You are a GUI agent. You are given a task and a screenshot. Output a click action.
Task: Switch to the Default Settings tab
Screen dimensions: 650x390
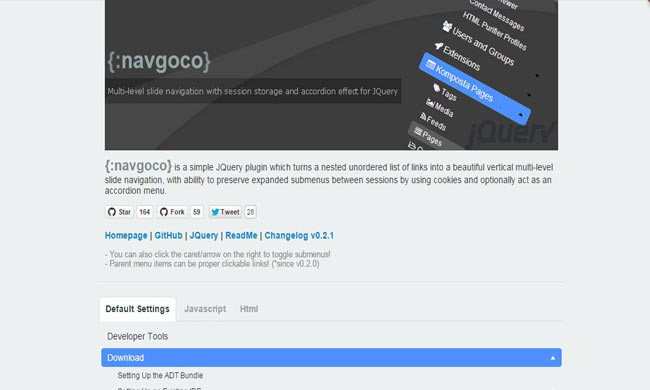pyautogui.click(x=138, y=309)
